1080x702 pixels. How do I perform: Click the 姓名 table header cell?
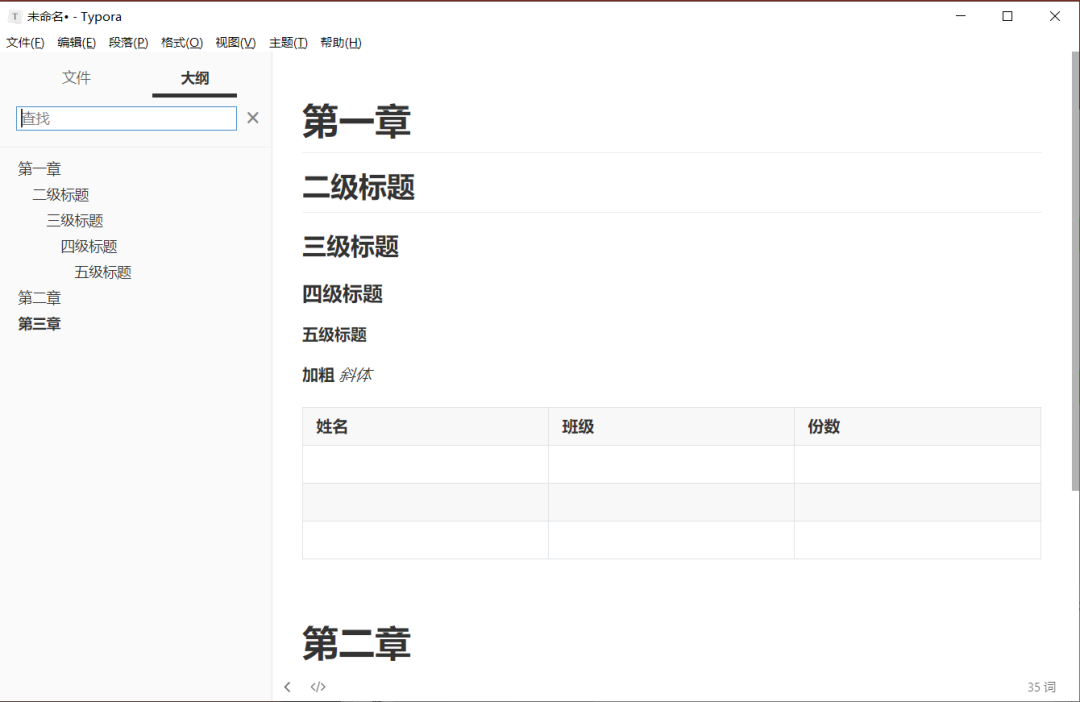tap(330, 426)
